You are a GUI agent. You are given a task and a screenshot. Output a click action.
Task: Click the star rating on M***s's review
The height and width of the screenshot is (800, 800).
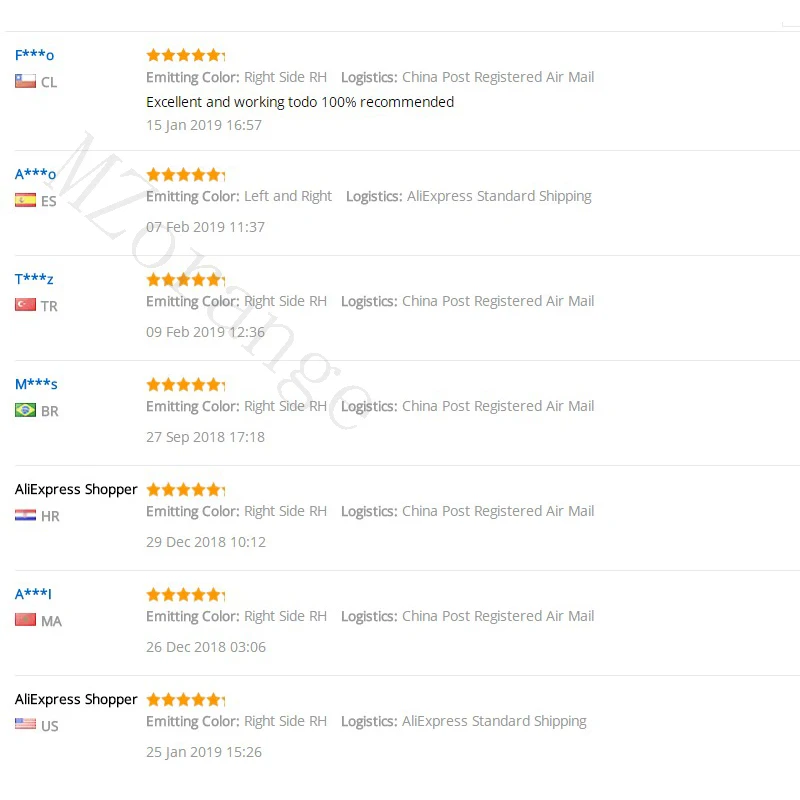tap(186, 385)
